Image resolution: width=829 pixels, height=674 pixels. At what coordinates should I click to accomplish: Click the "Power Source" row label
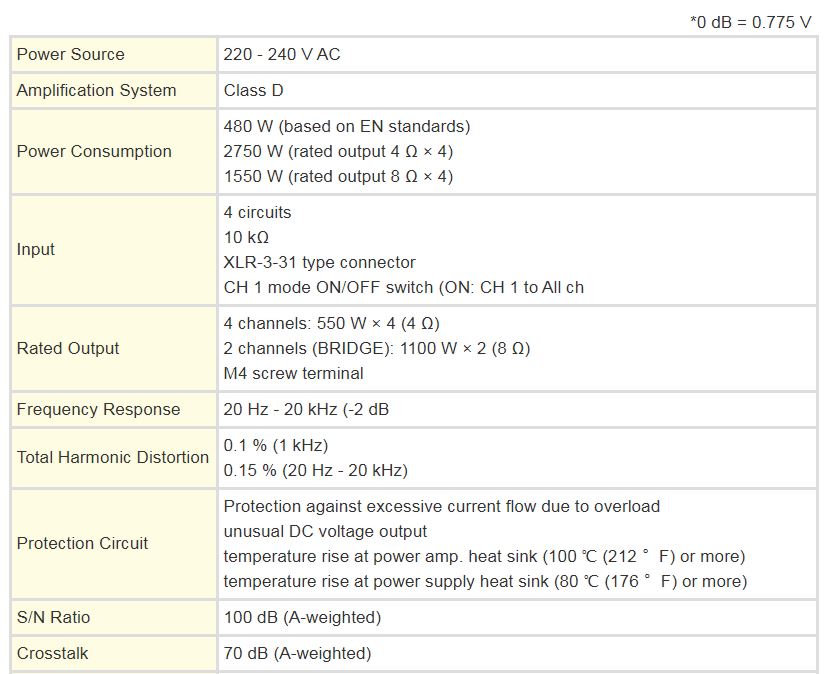[71, 54]
